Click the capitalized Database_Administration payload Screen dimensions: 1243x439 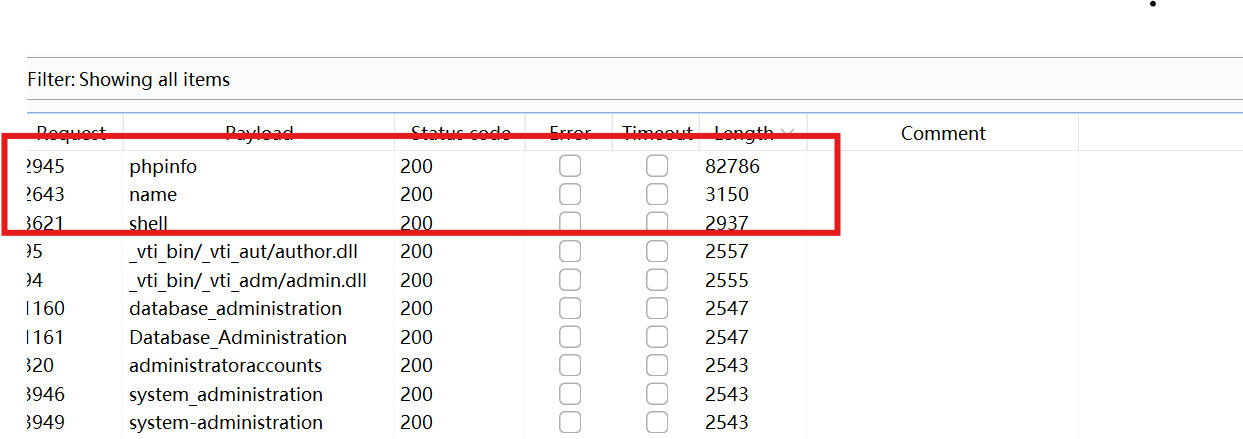(237, 338)
